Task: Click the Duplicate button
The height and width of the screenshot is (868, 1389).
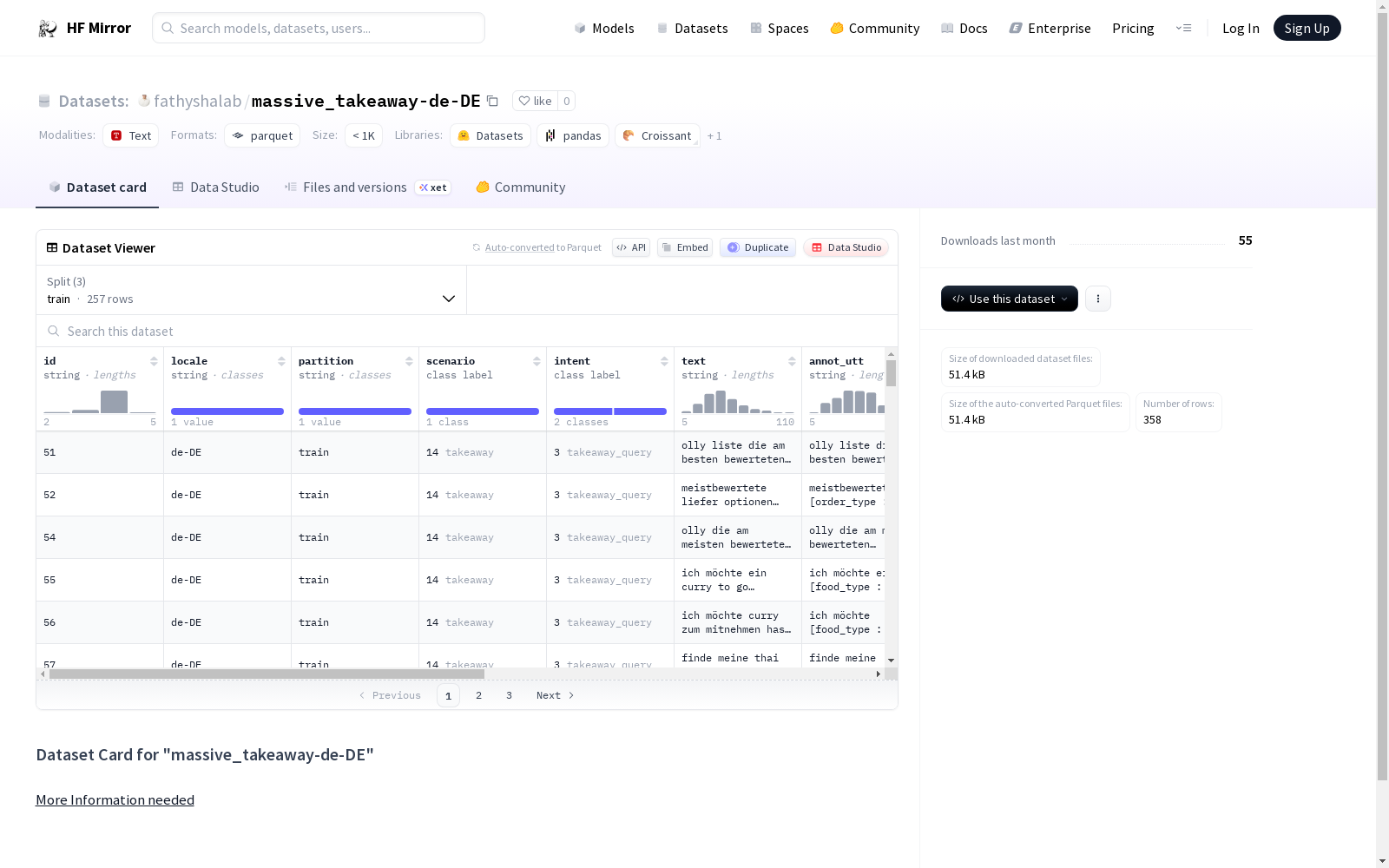Action: 758,247
